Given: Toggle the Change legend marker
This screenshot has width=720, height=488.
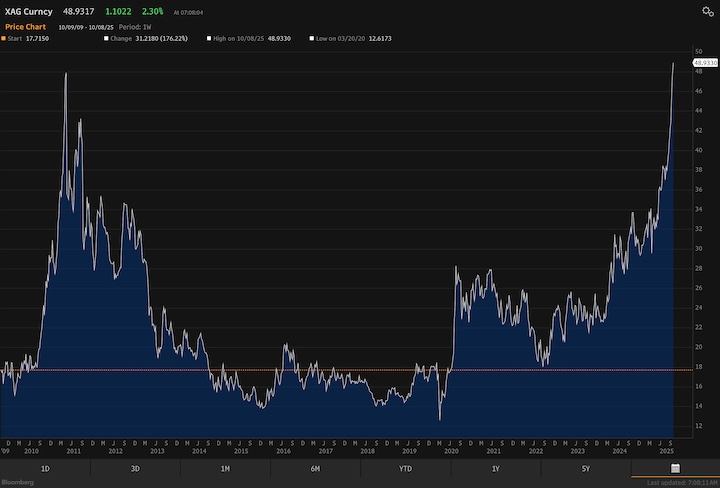Looking at the screenshot, I should coord(106,38).
